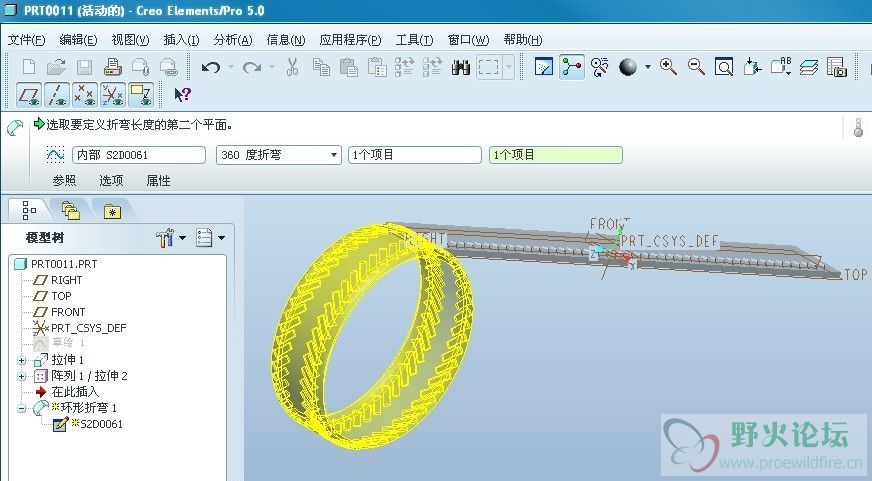This screenshot has width=872, height=481.
Task: Open the 属性 dashboard panel
Action: [x=158, y=180]
